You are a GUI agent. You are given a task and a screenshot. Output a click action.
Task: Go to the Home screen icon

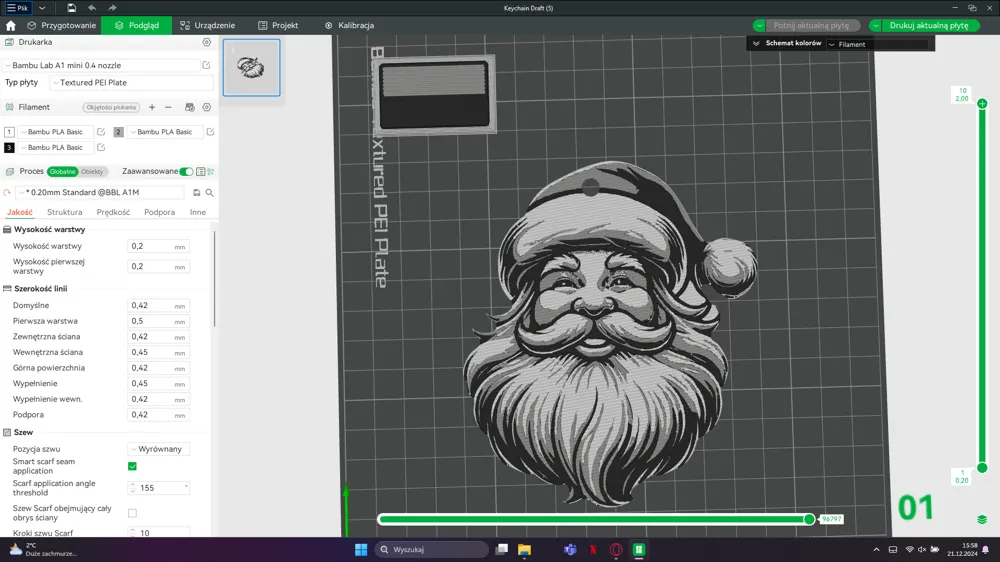pyautogui.click(x=10, y=26)
